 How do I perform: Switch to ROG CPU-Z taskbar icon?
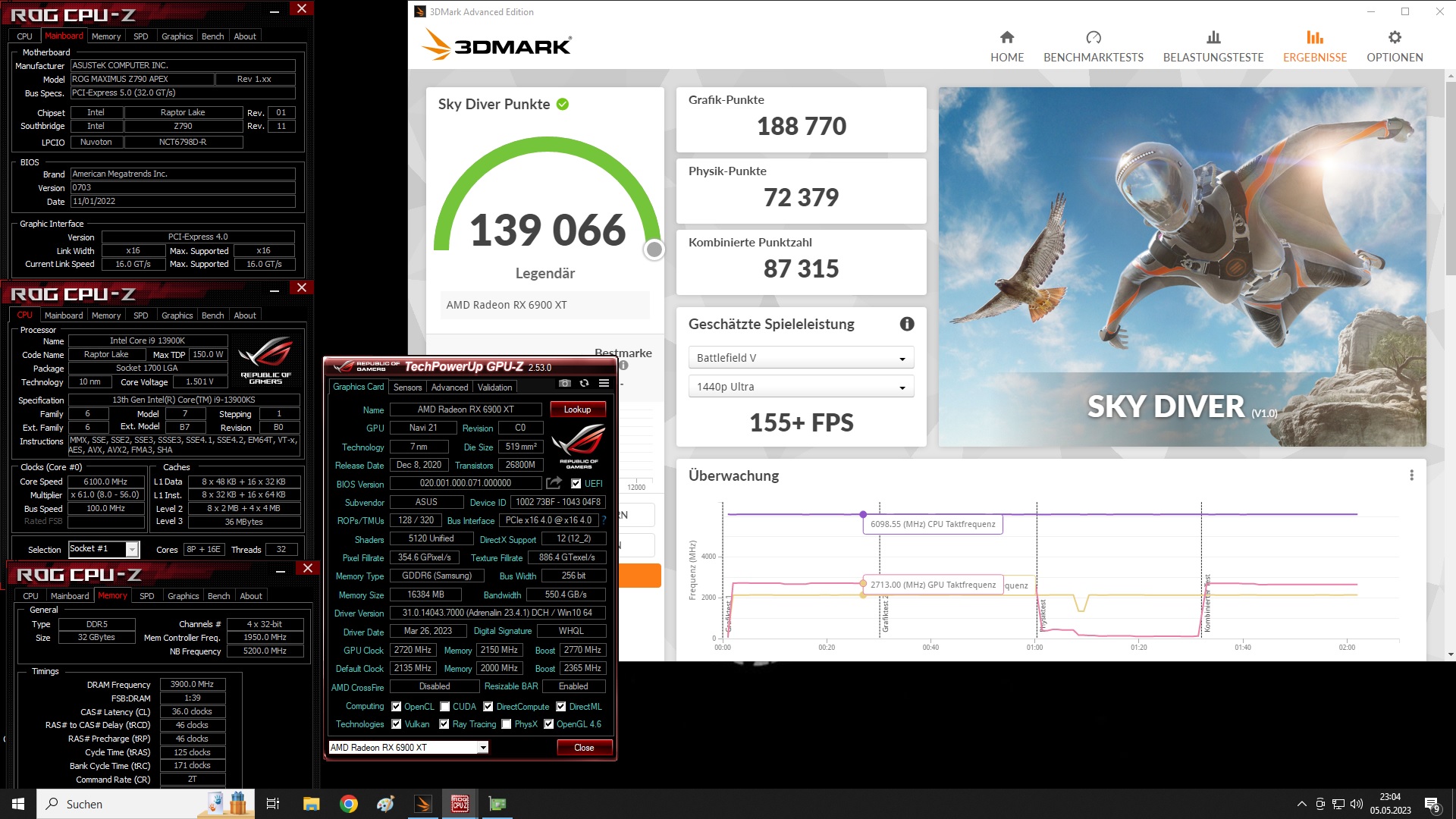(x=460, y=804)
